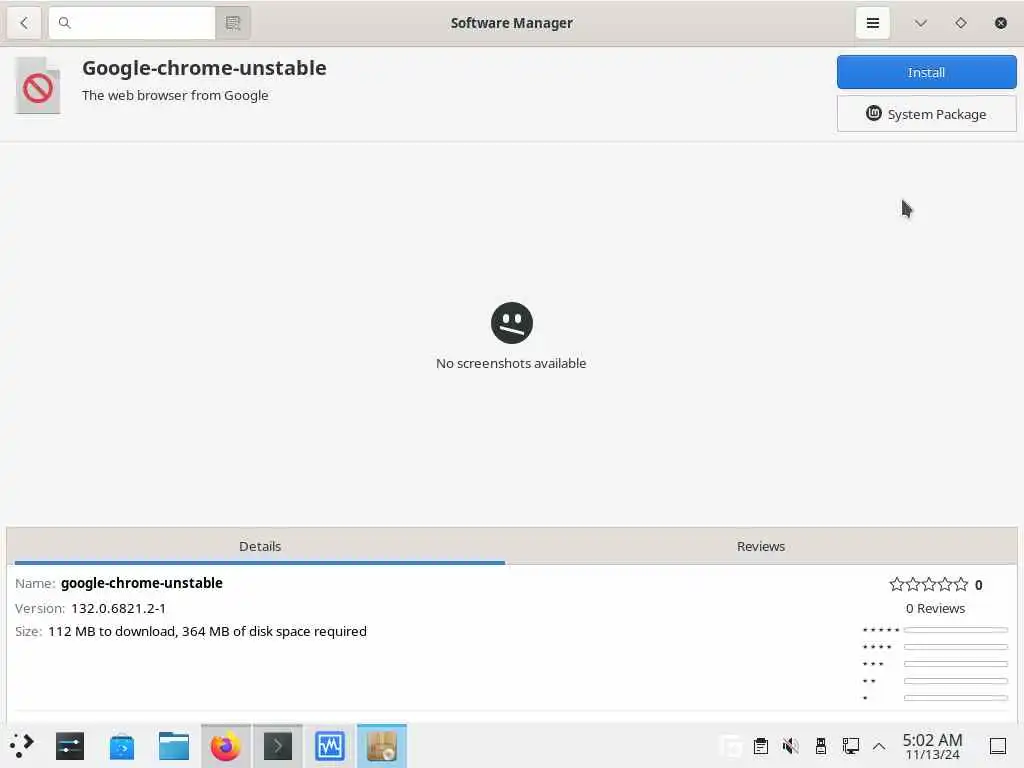Switch to Firefox in the taskbar
The height and width of the screenshot is (768, 1024).
tap(225, 746)
